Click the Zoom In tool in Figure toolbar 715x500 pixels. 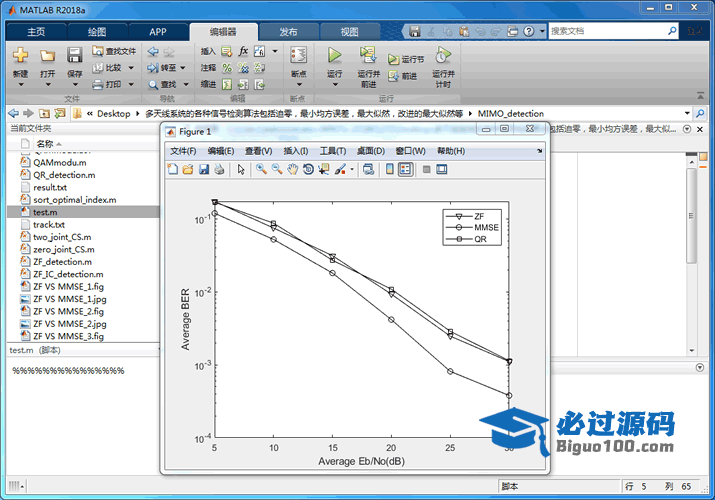261,170
